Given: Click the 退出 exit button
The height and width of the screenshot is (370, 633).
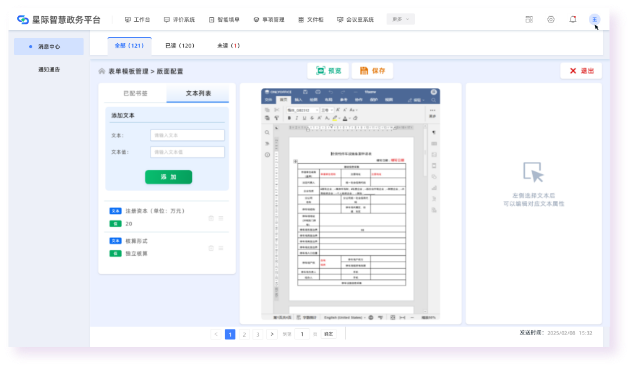Looking at the screenshot, I should point(581,71).
